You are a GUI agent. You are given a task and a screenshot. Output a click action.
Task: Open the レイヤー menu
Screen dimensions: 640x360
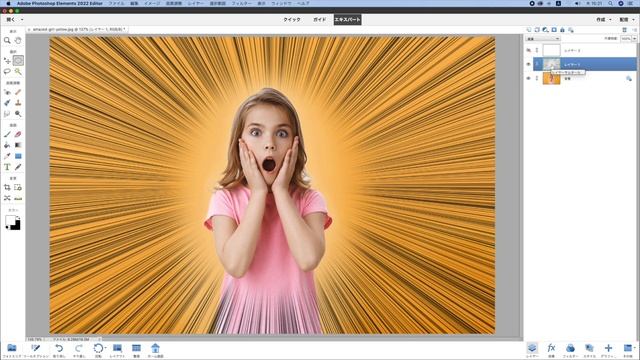pos(196,3)
